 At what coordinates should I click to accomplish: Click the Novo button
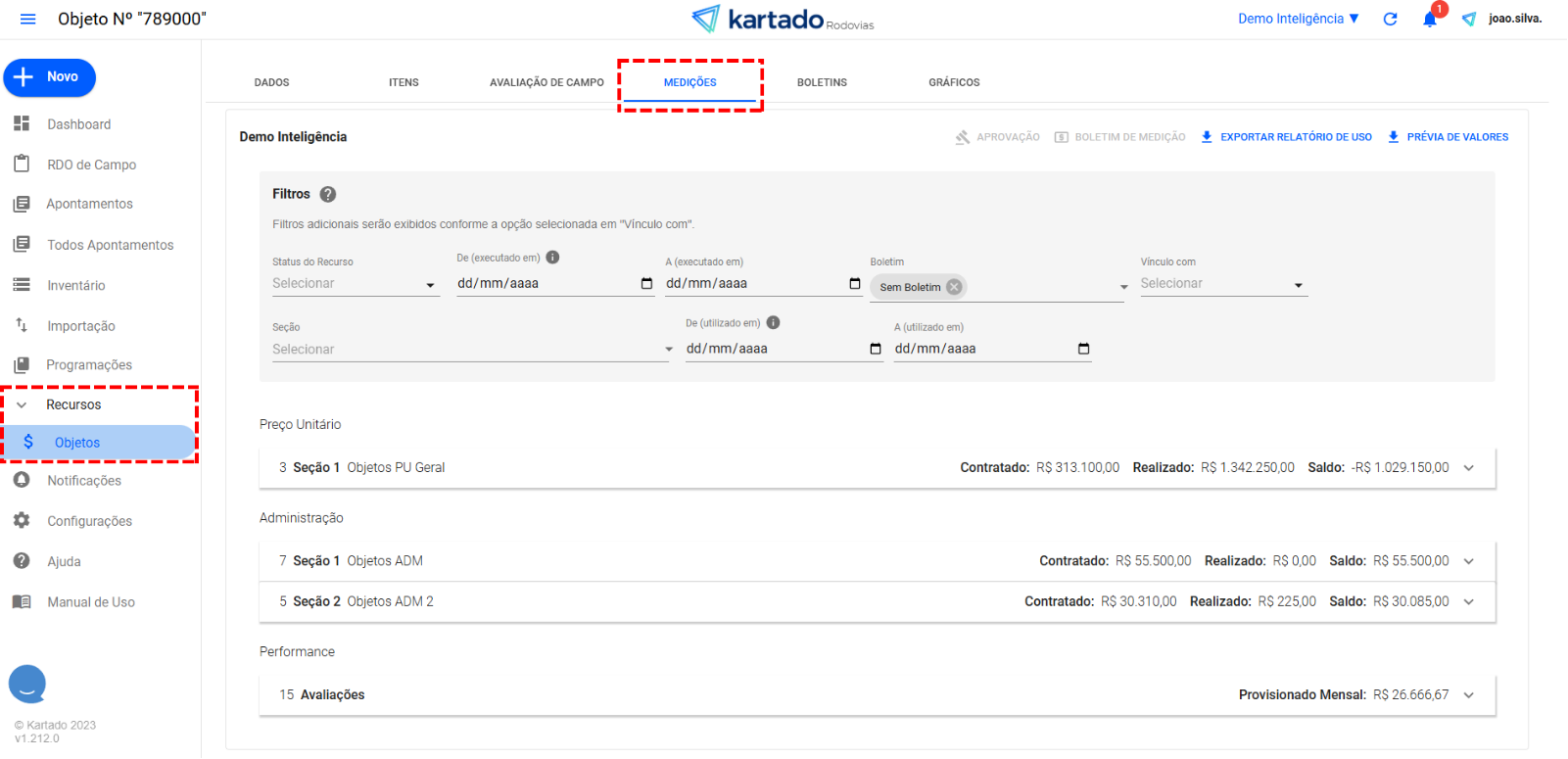50,77
